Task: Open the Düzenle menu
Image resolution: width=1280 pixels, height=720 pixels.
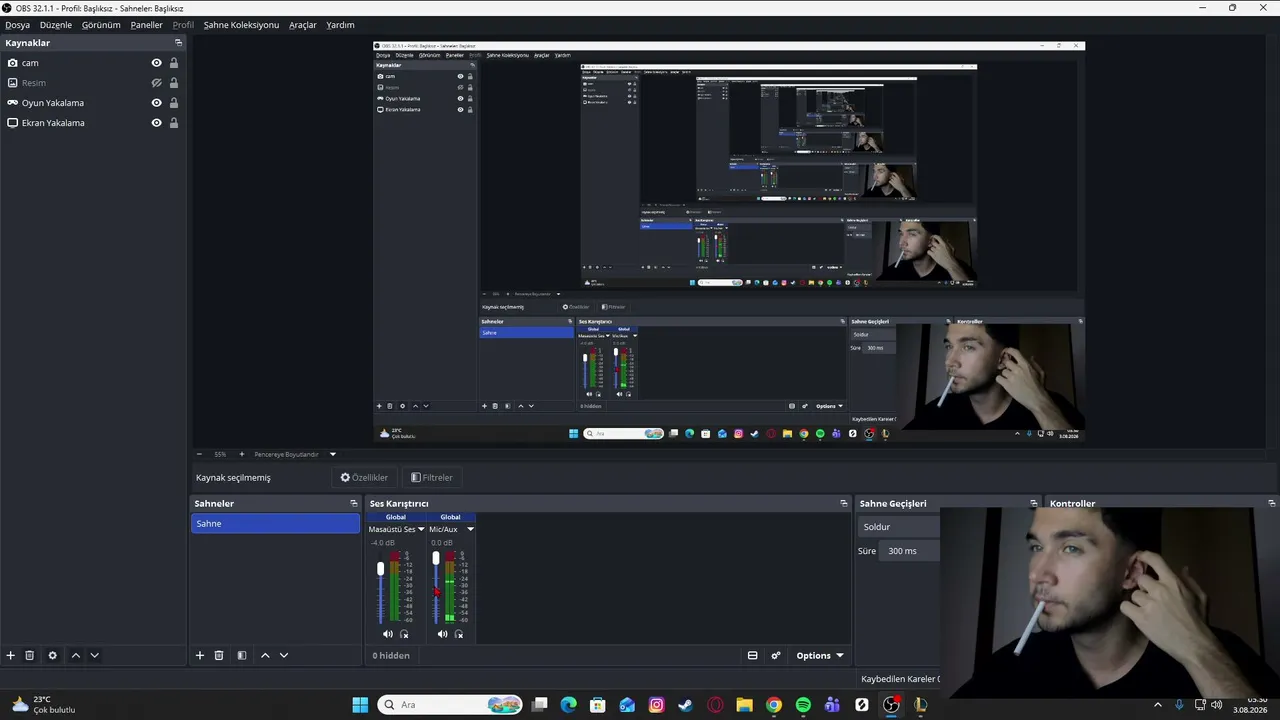Action: click(56, 25)
